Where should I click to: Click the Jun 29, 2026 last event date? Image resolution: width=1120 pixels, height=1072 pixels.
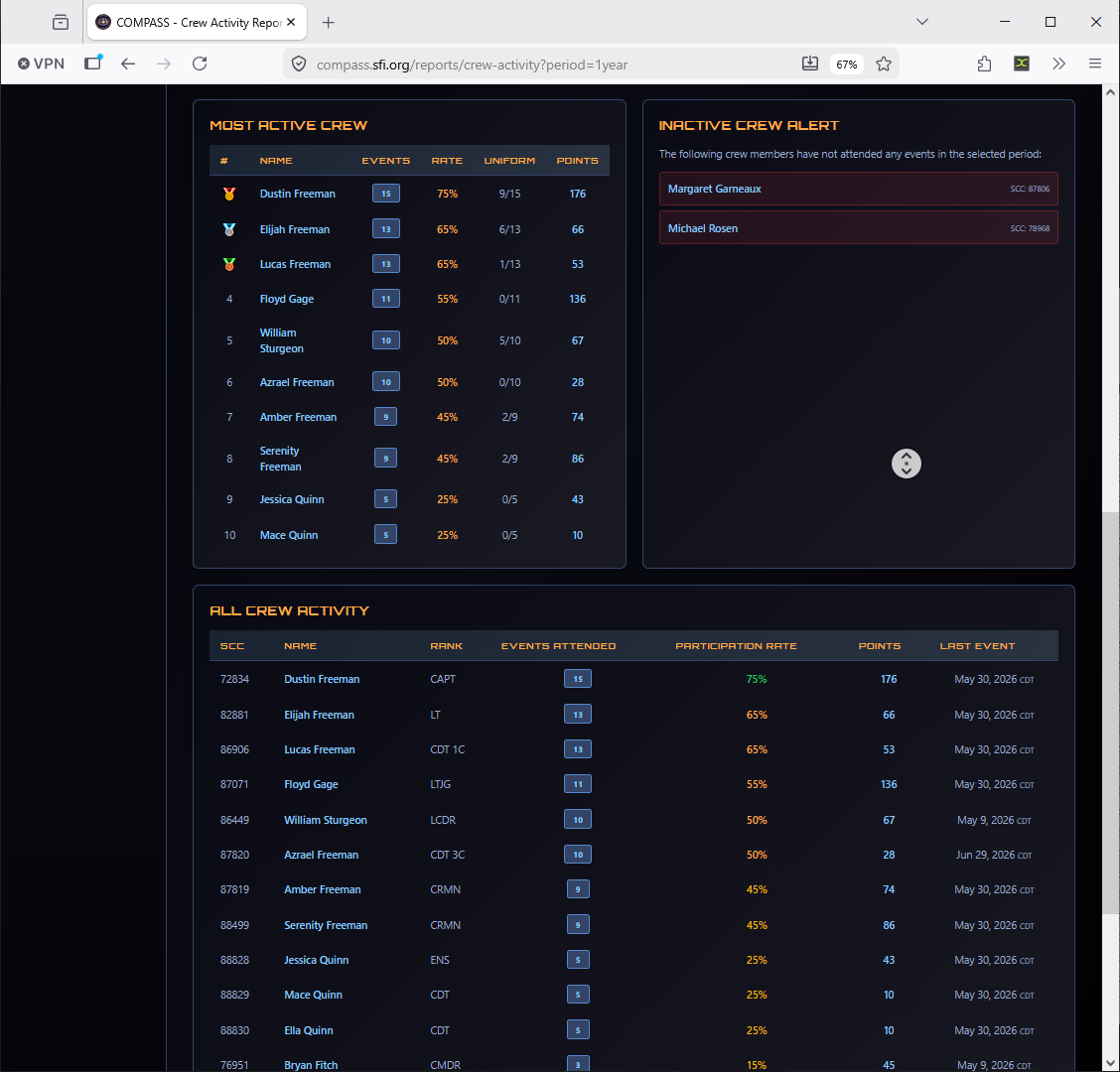[x=994, y=855]
